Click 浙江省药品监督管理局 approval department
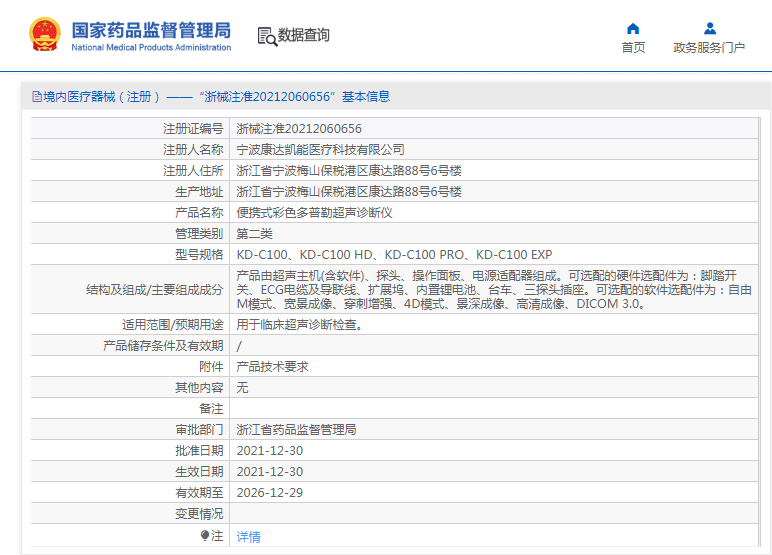Image resolution: width=772 pixels, height=555 pixels. 296,429
